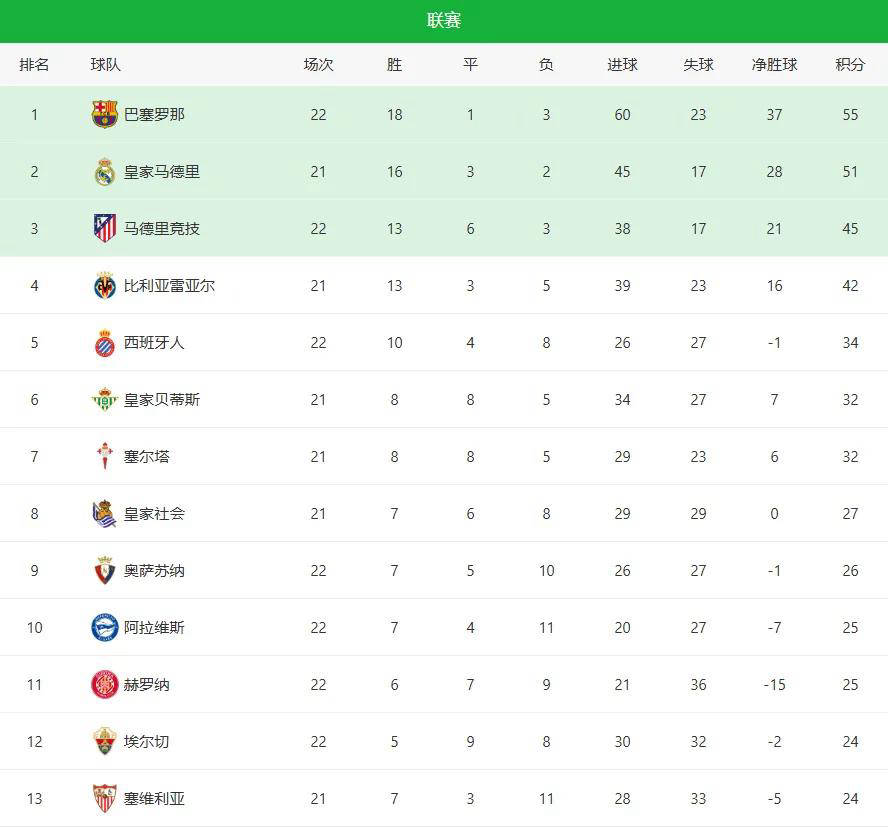
Task: Click the Espanyol club crest icon
Action: pos(104,343)
